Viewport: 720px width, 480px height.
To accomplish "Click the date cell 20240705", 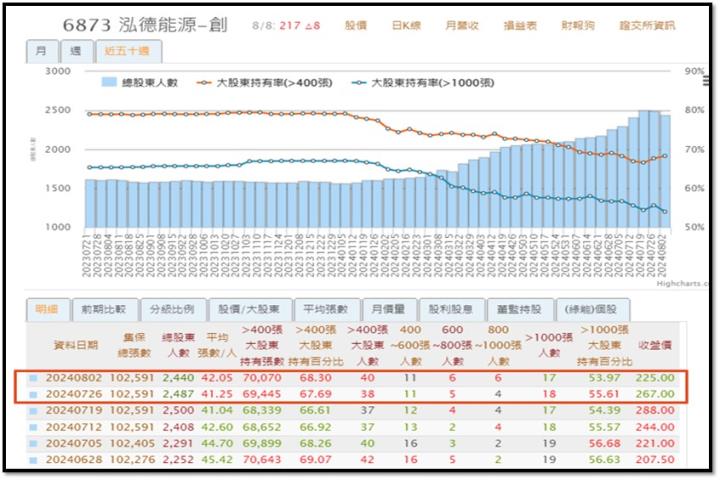I will pos(73,444).
